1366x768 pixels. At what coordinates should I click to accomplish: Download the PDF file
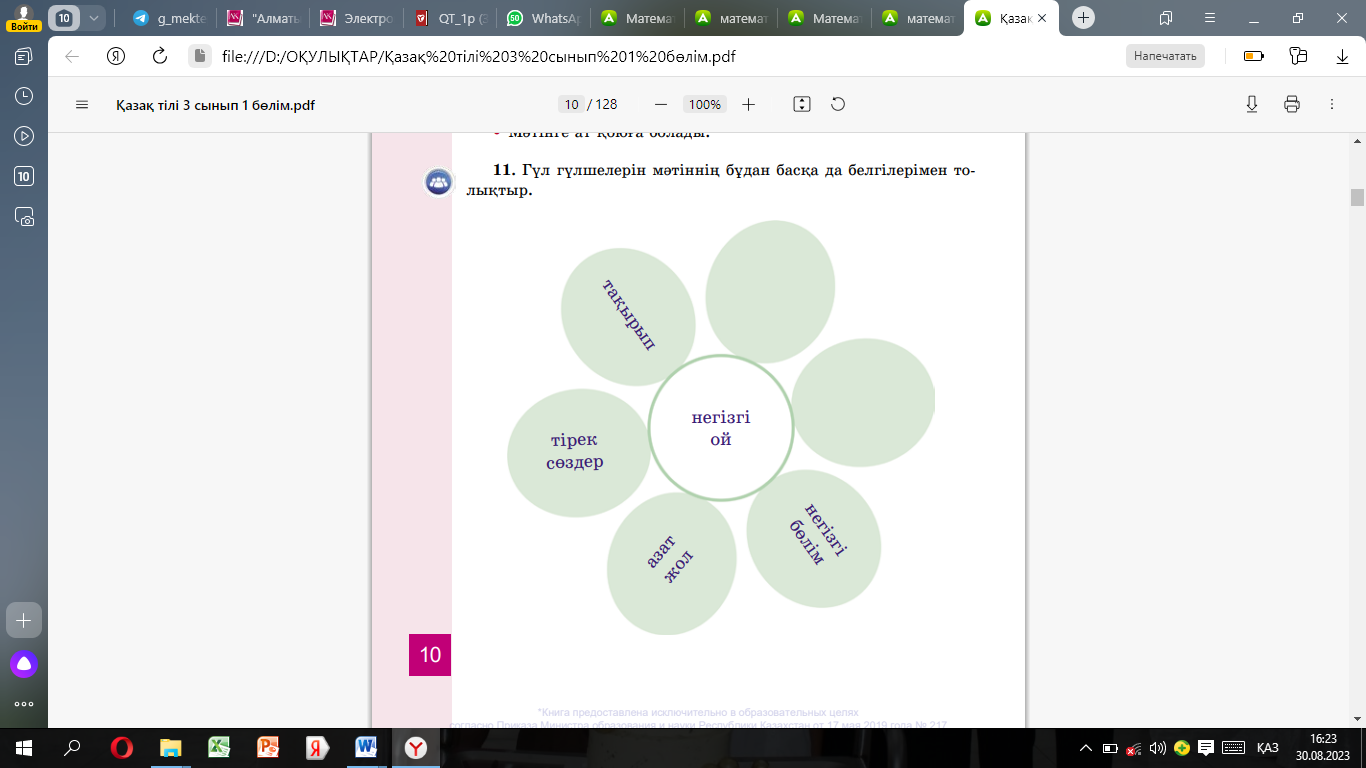(x=1251, y=104)
